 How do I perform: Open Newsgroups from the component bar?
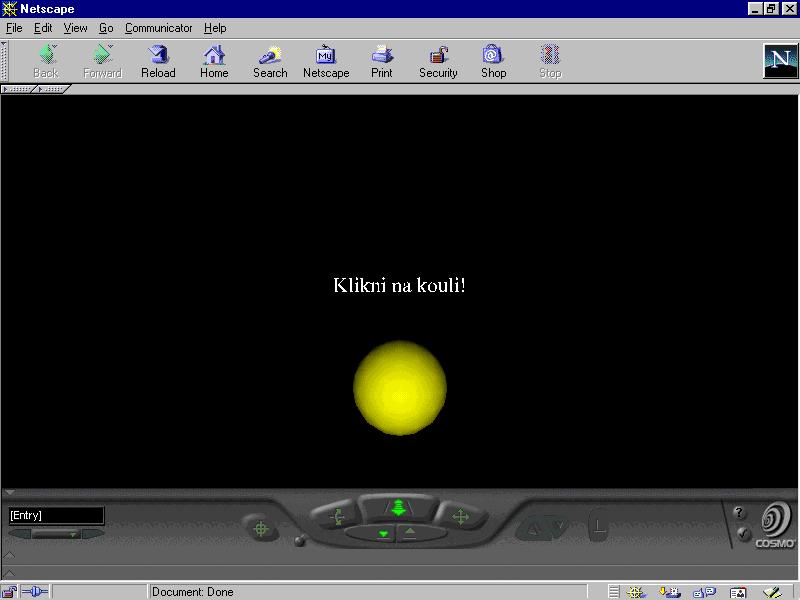pos(704,592)
